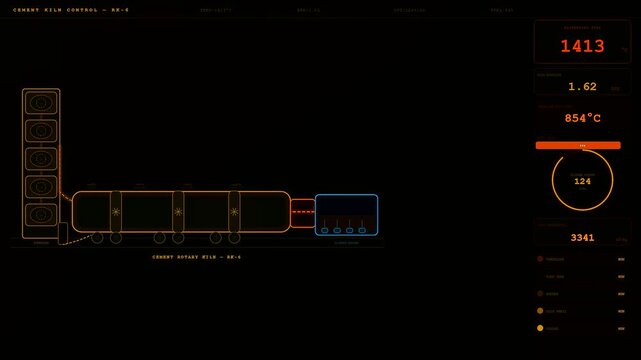Click the 854°C temperature value
Viewport: 641px width, 360px height.
tap(583, 118)
